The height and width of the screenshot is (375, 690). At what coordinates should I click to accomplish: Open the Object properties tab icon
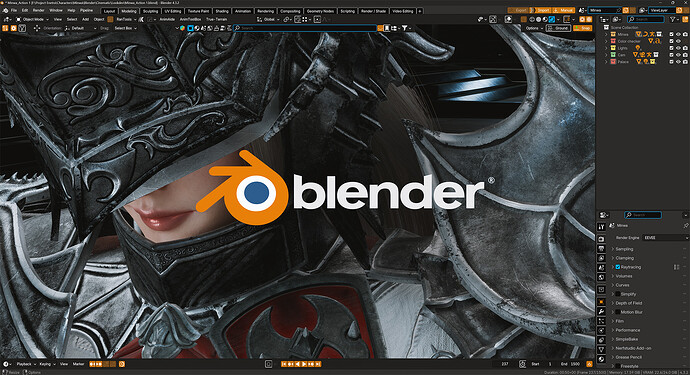[601, 302]
